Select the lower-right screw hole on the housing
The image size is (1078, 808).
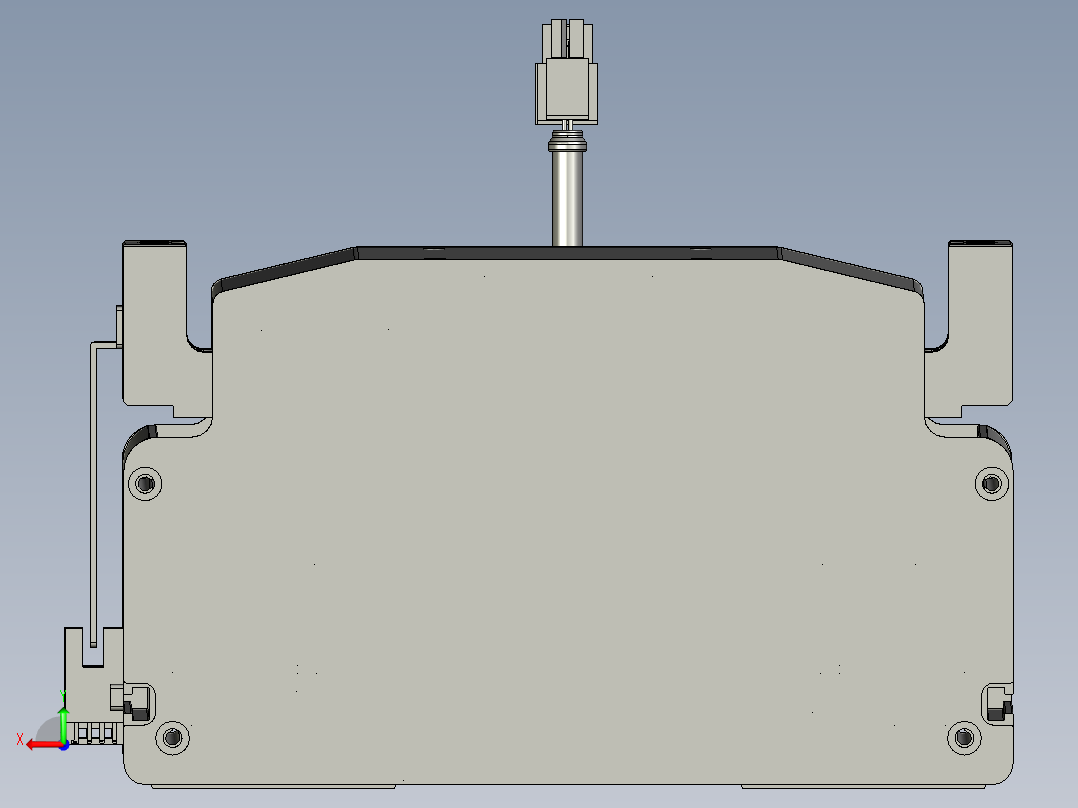pyautogui.click(x=964, y=738)
